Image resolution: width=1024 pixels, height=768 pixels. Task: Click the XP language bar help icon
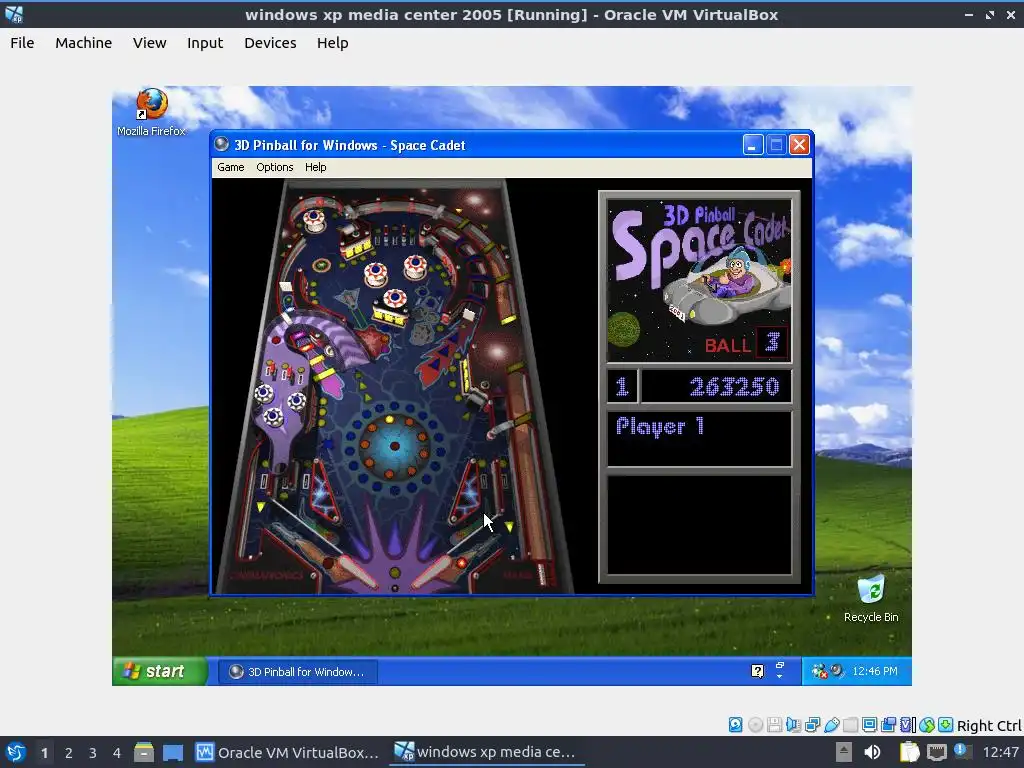[758, 671]
